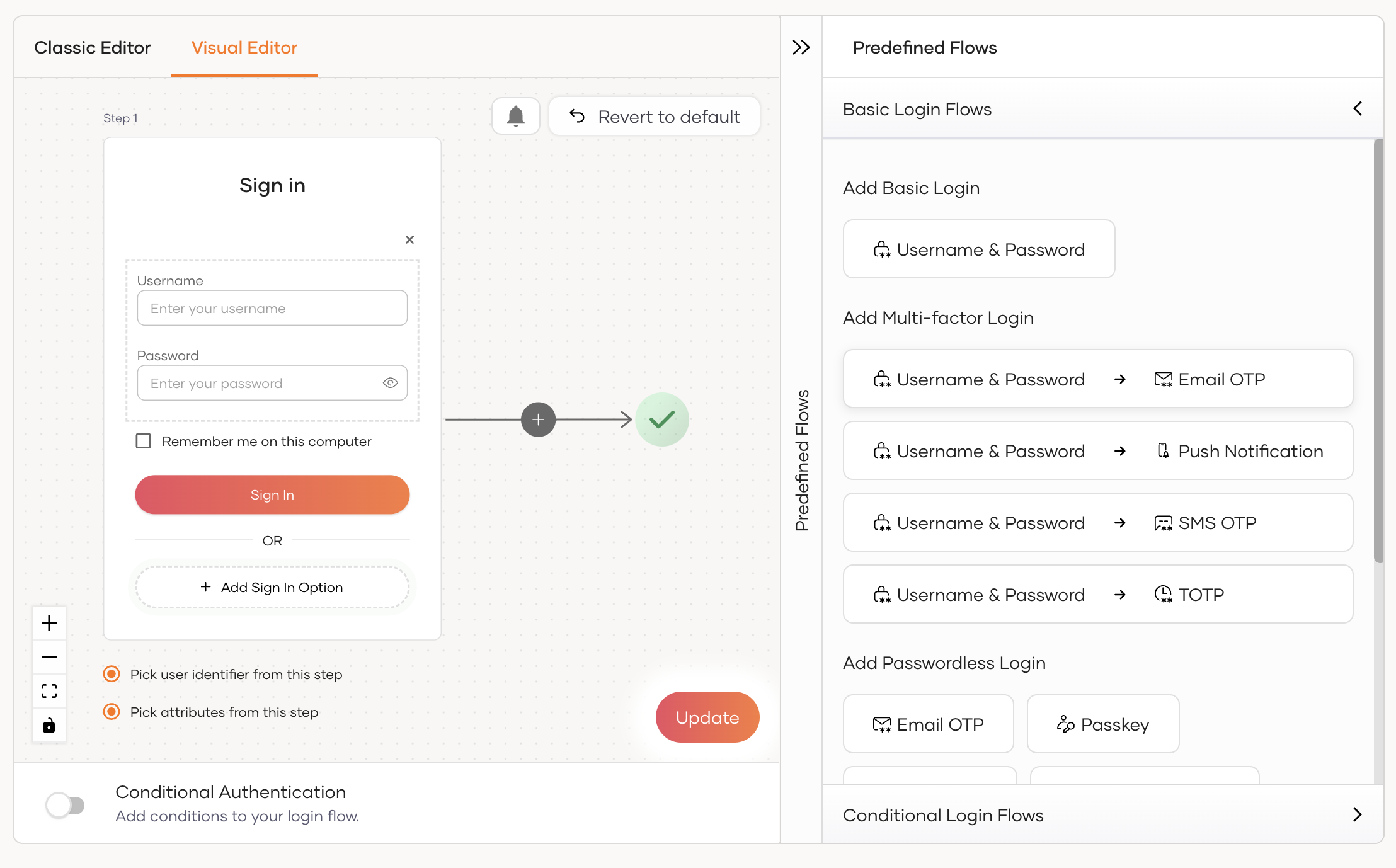1396x868 pixels.
Task: Click the Passkey icon
Action: pyautogui.click(x=1065, y=724)
